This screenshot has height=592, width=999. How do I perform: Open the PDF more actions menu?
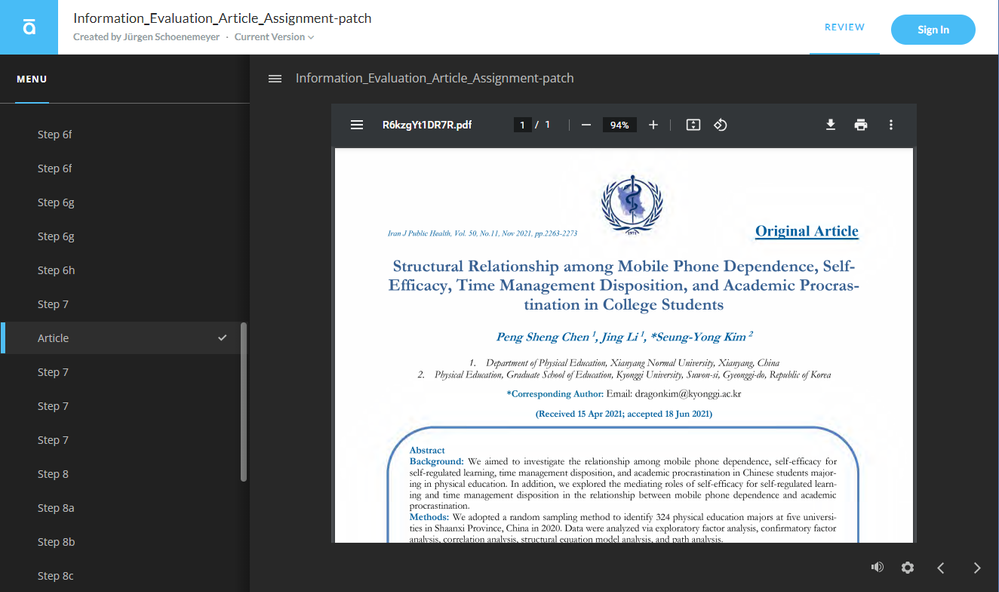pos(891,125)
